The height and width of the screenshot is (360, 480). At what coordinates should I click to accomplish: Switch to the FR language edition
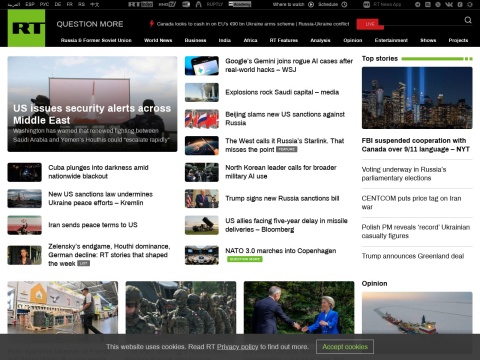coord(69,4)
